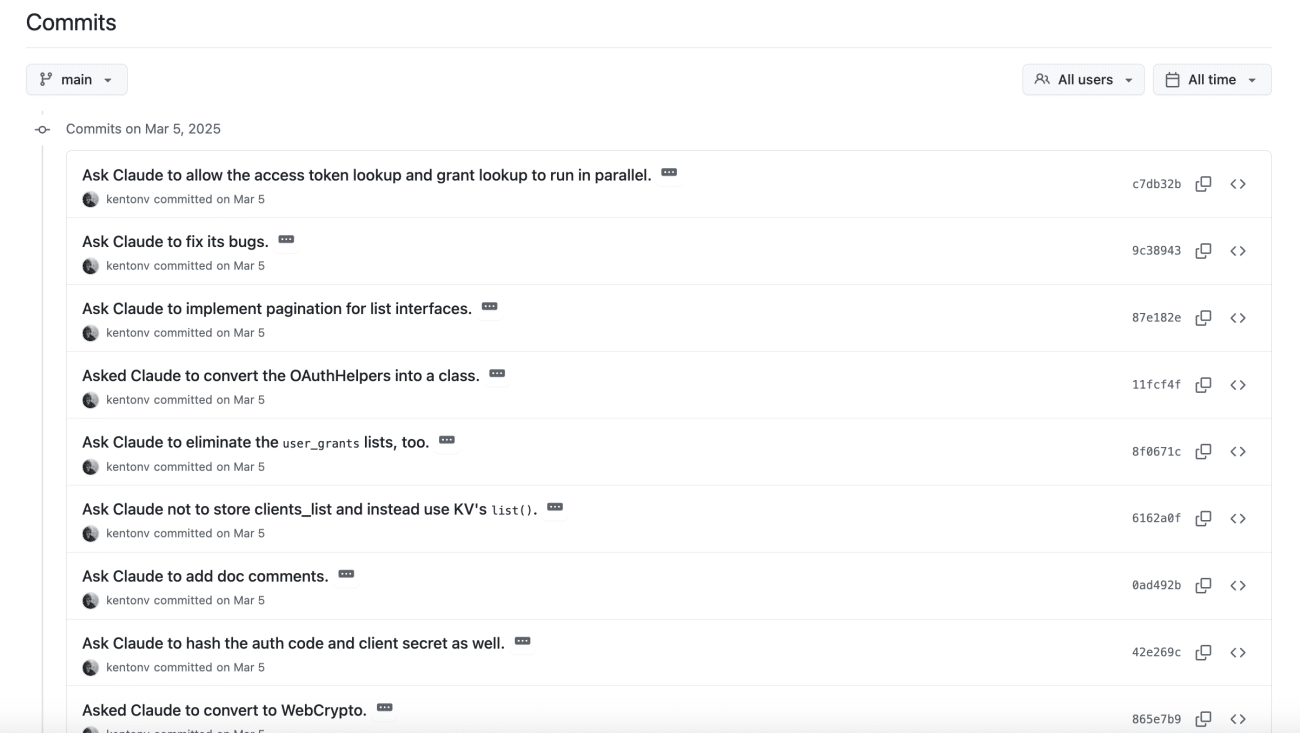Open commit 'Asked Claude to convert to WebCrypto.'
The height and width of the screenshot is (733, 1300).
coord(224,710)
